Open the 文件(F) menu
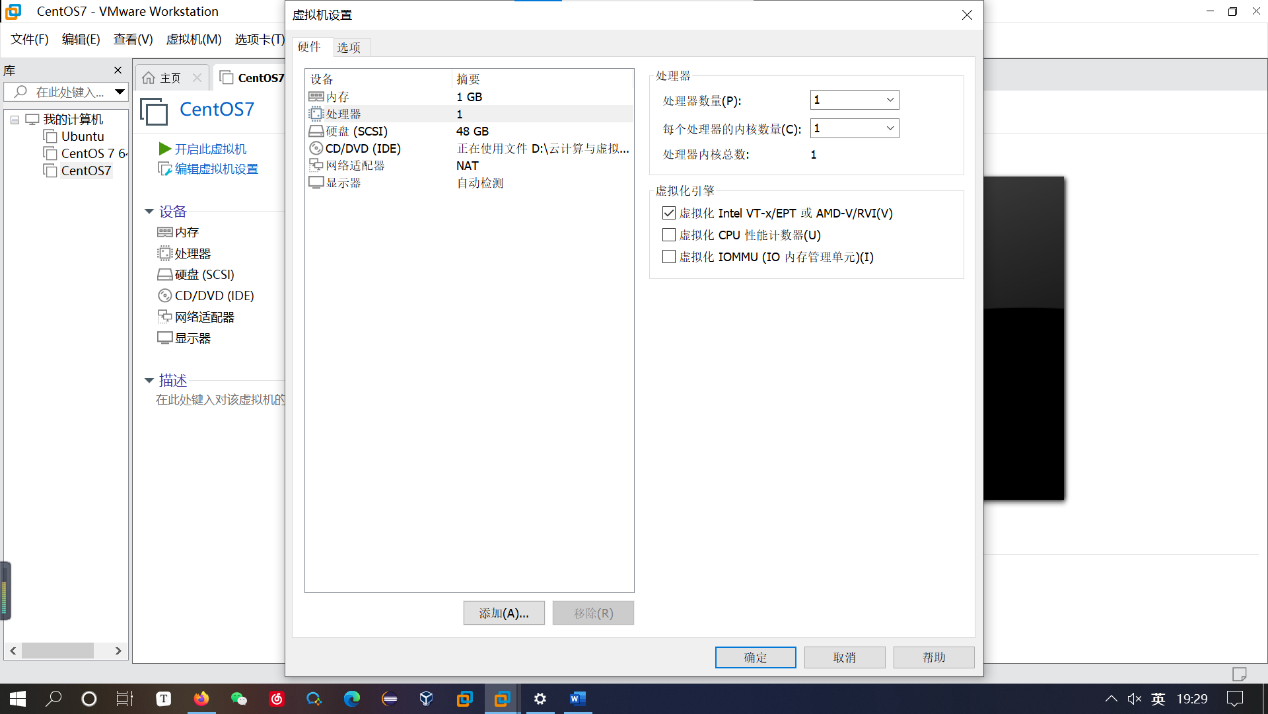Image resolution: width=1268 pixels, height=714 pixels. tap(30, 39)
